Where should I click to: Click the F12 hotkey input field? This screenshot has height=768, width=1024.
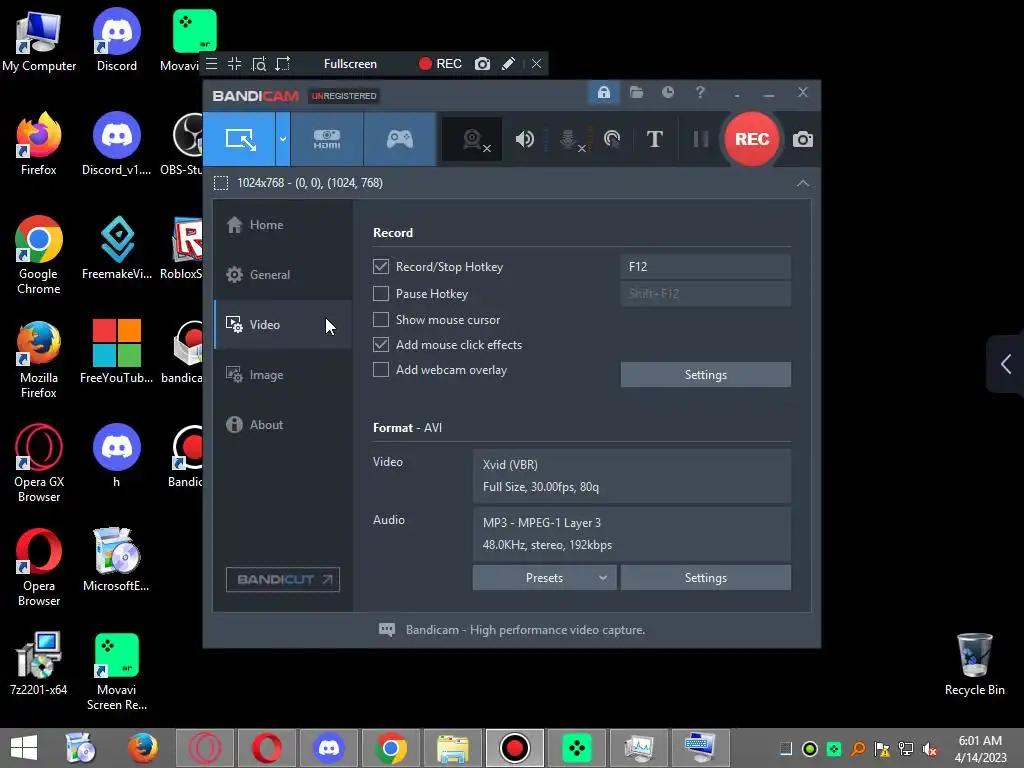(x=705, y=266)
